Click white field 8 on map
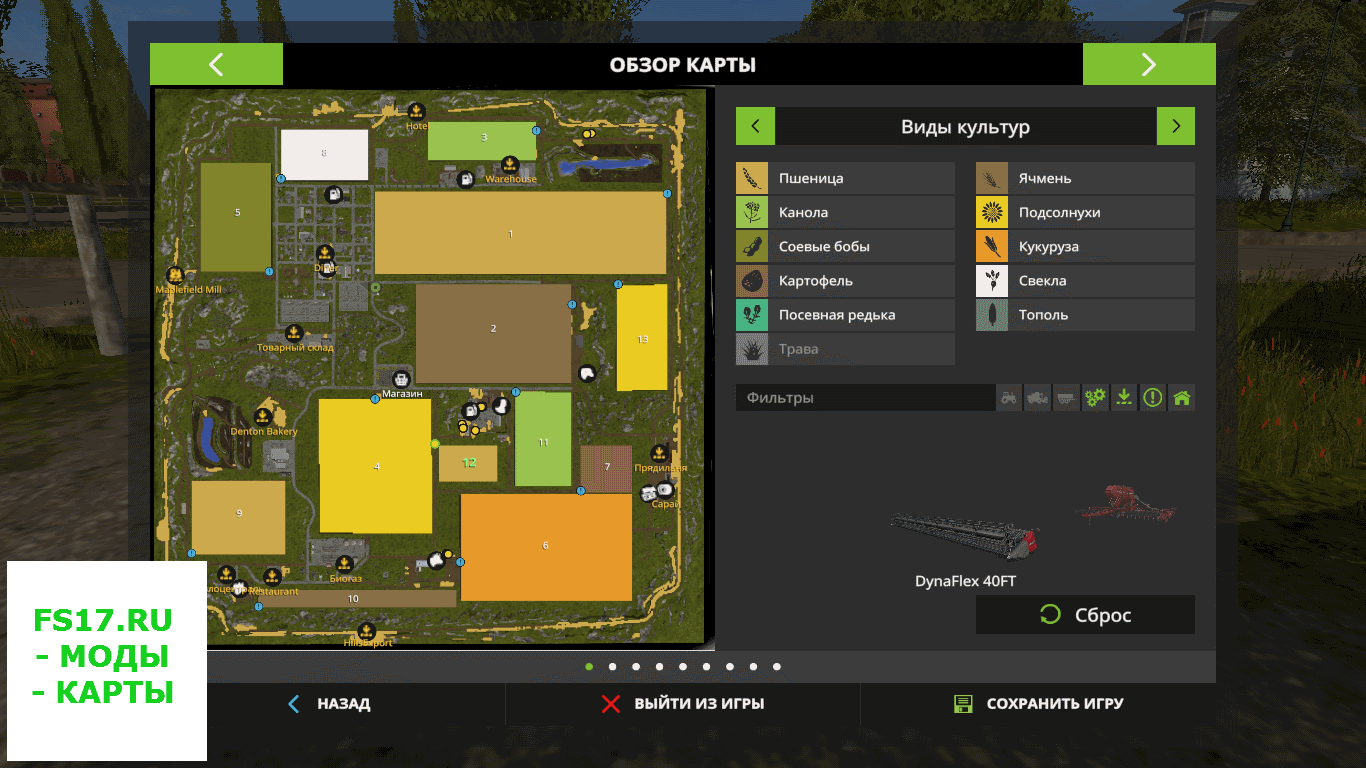Viewport: 1366px width, 768px height. point(324,154)
